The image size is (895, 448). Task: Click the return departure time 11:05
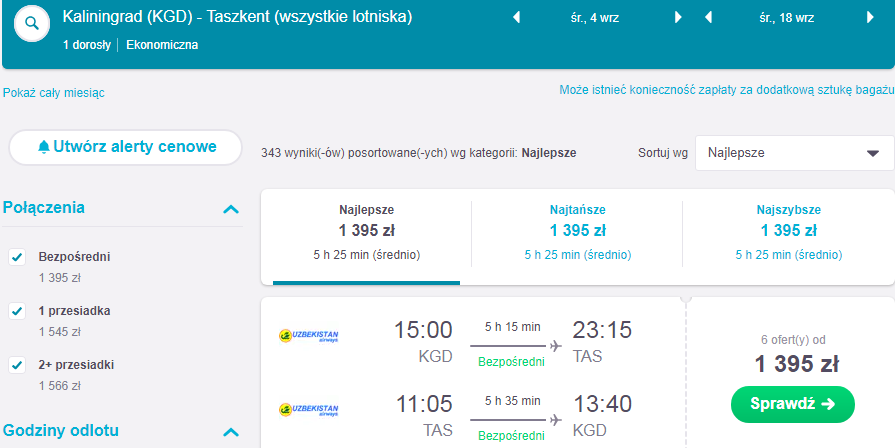click(424, 404)
